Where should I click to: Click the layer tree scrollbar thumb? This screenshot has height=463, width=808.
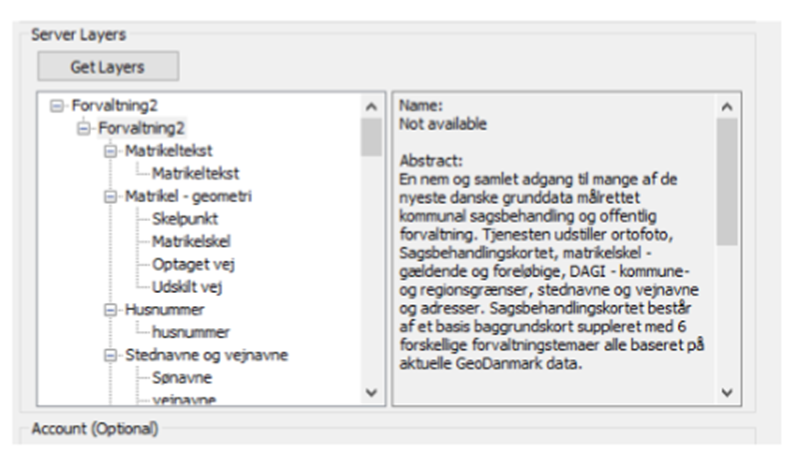click(x=371, y=137)
